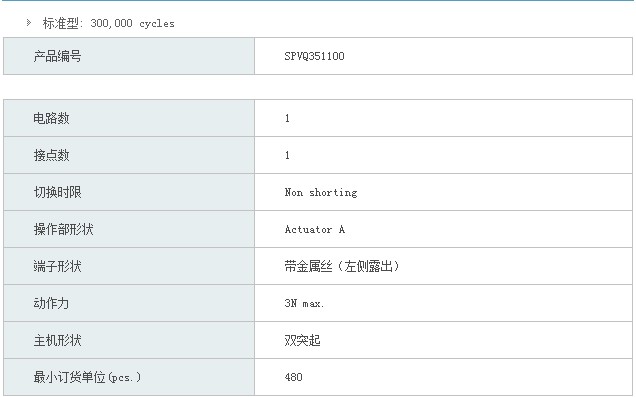Select the Non shorting value
636x397 pixels.
321,193
